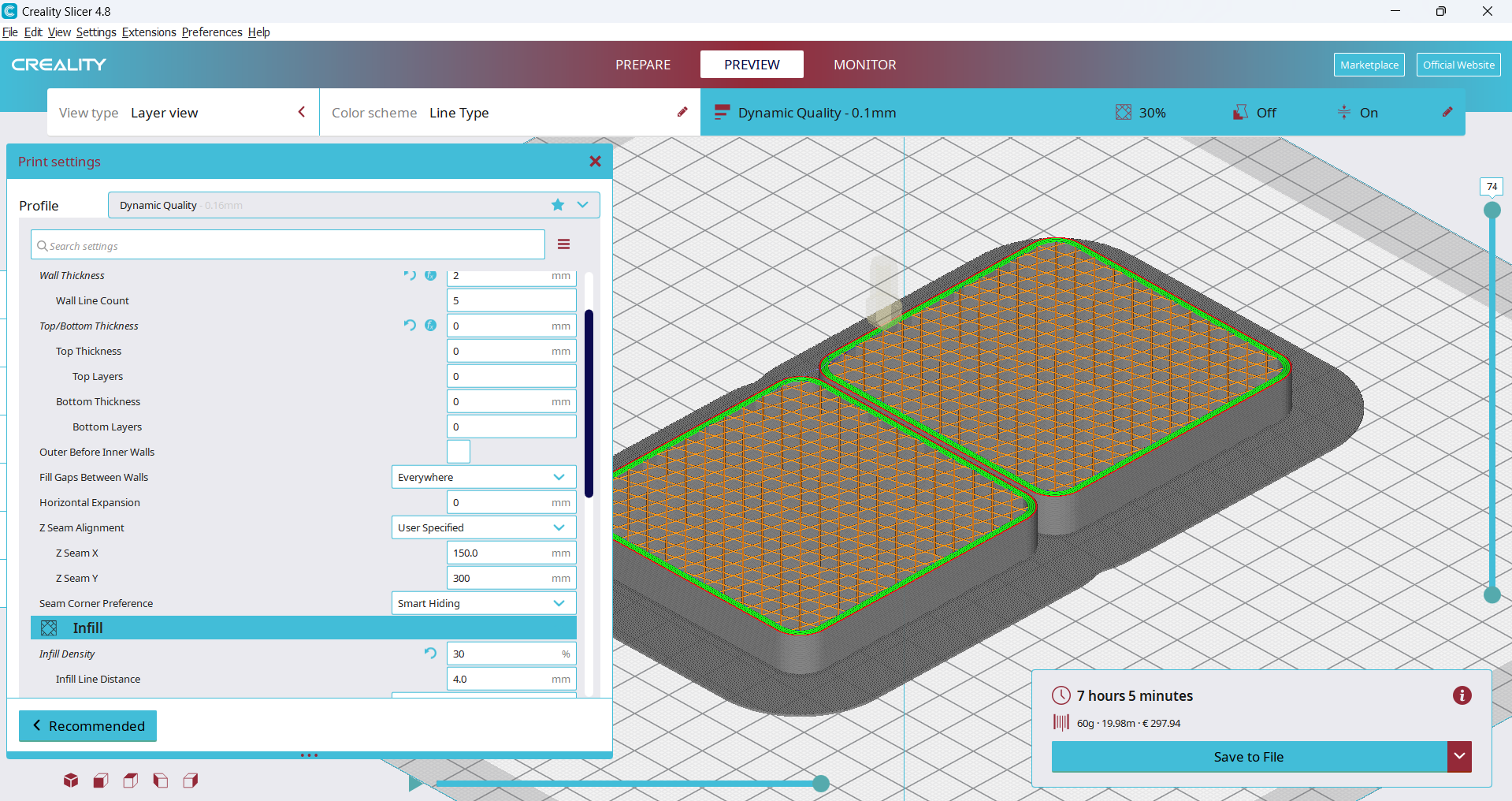Click the Infill section icon
1512x801 pixels.
coord(49,628)
